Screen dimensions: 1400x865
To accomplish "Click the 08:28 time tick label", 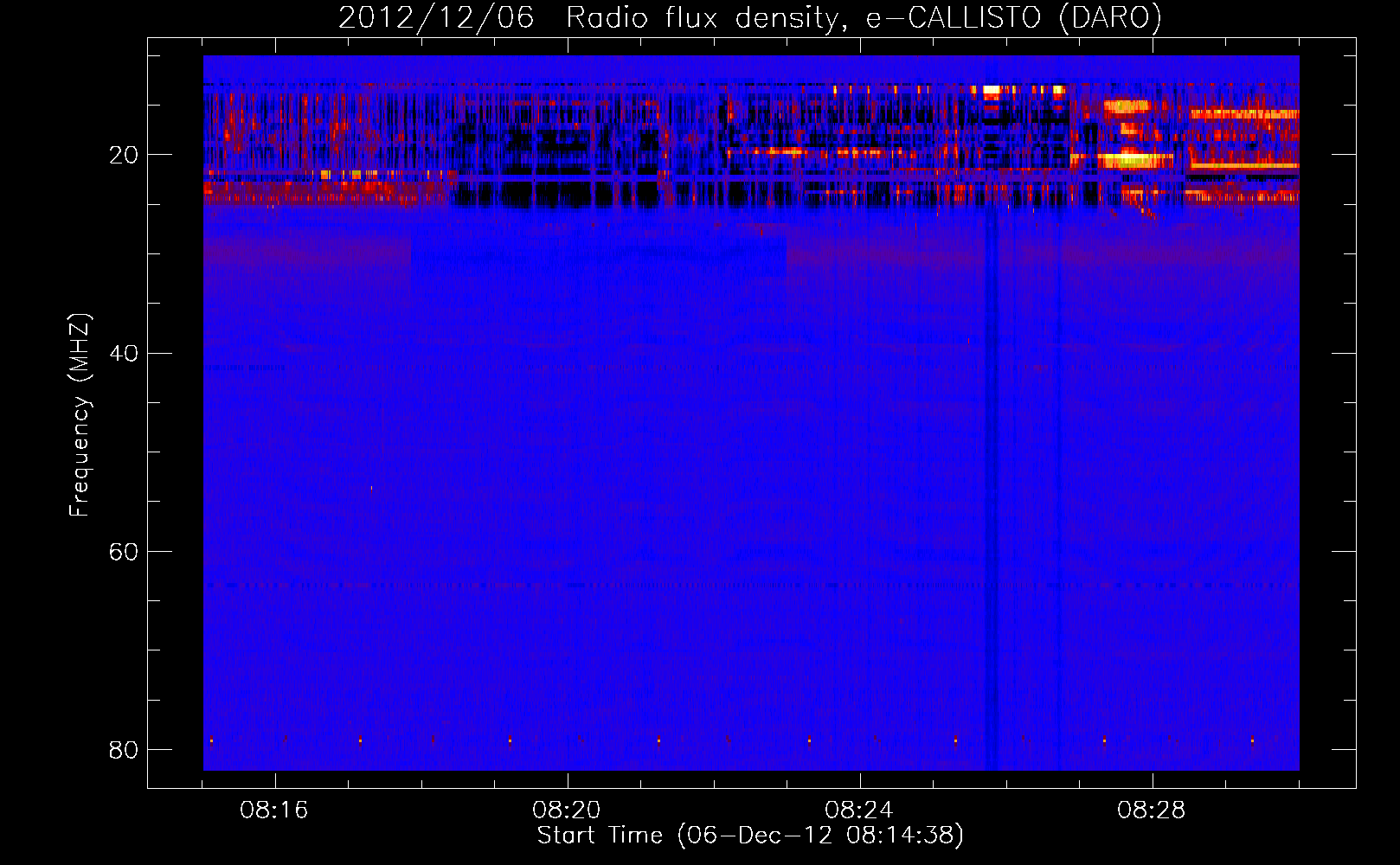I will pyautogui.click(x=1152, y=811).
